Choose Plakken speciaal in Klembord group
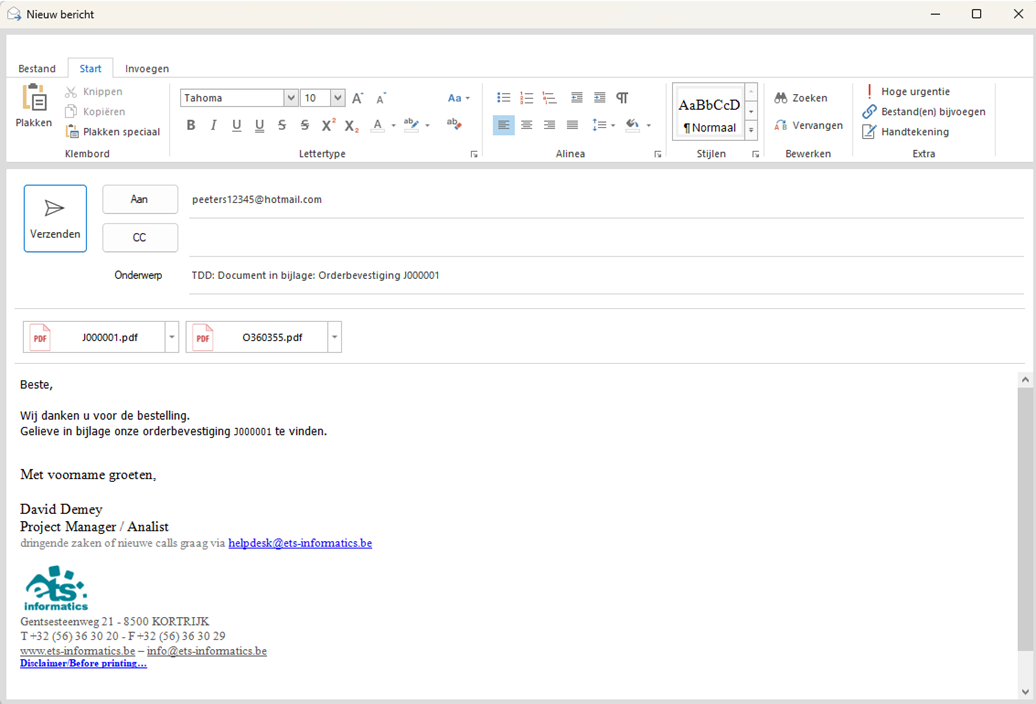1036x704 pixels. [113, 132]
